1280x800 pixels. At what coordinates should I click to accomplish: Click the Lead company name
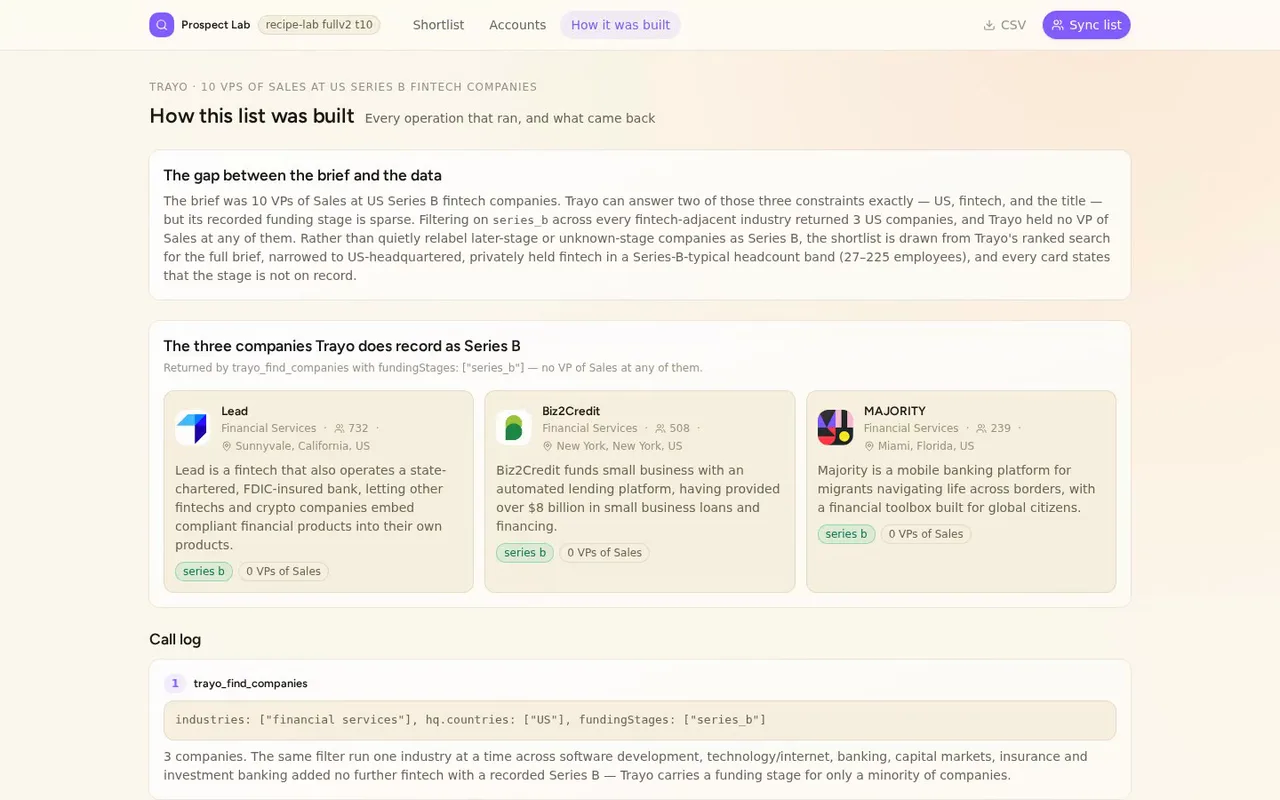(x=234, y=411)
